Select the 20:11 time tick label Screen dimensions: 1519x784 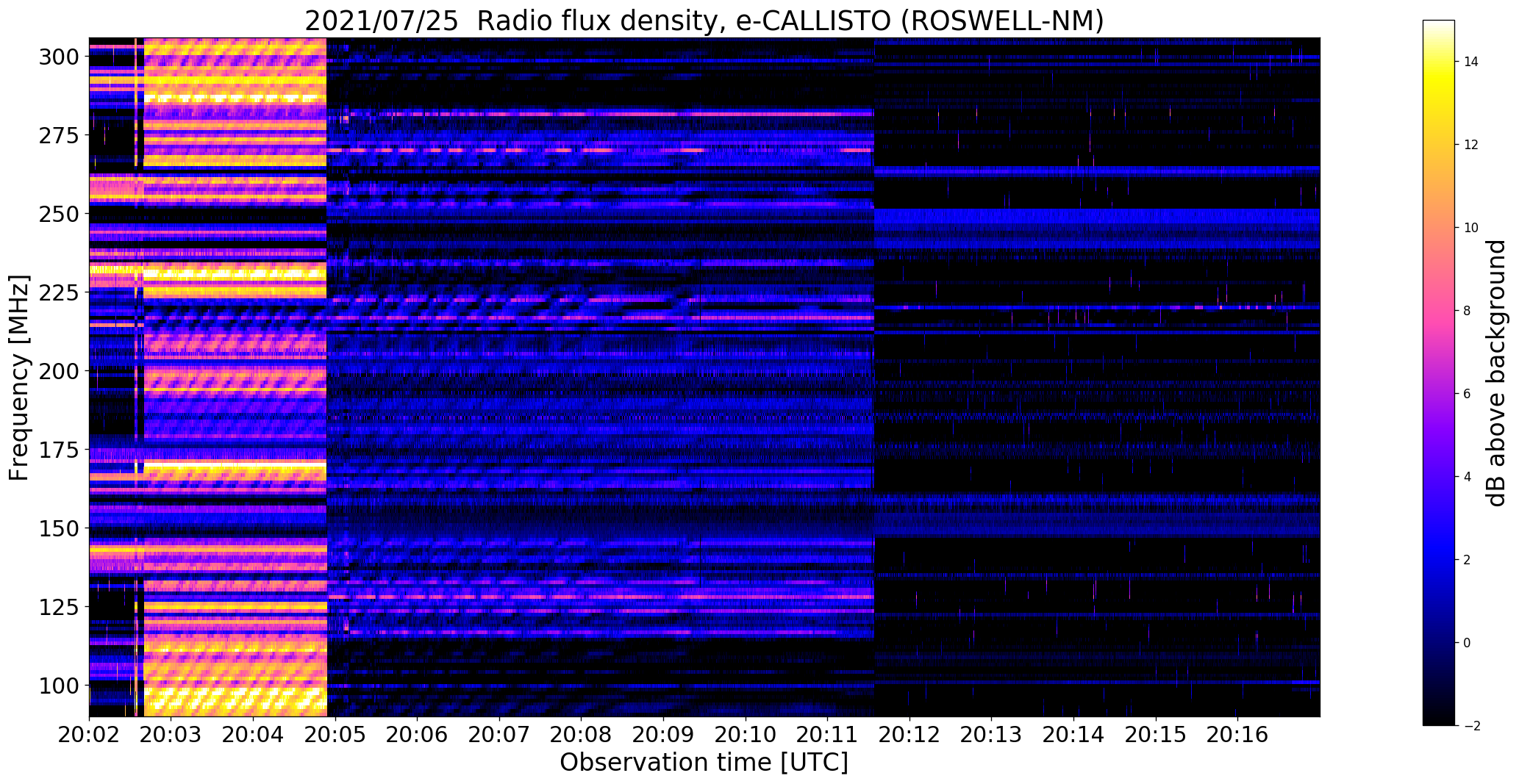point(828,733)
